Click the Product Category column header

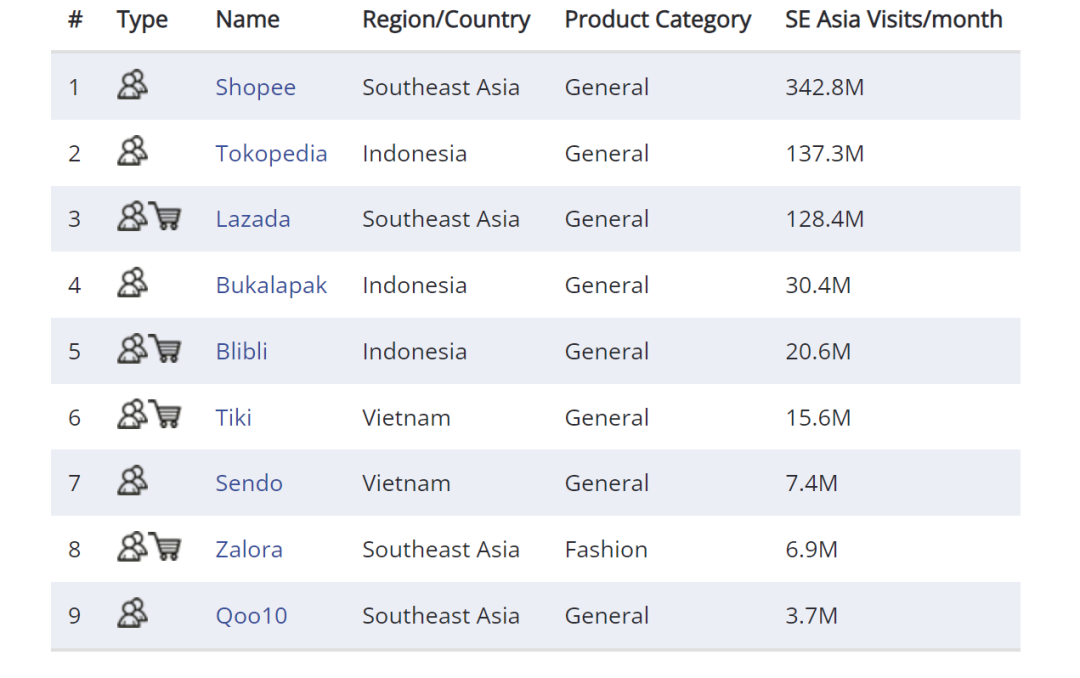pos(657,20)
